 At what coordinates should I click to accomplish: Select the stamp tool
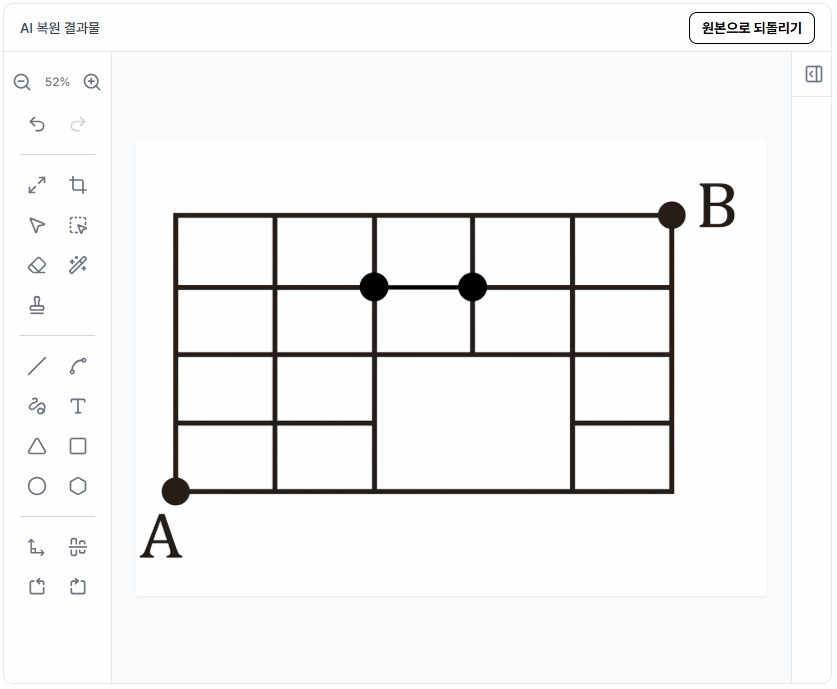pos(37,305)
